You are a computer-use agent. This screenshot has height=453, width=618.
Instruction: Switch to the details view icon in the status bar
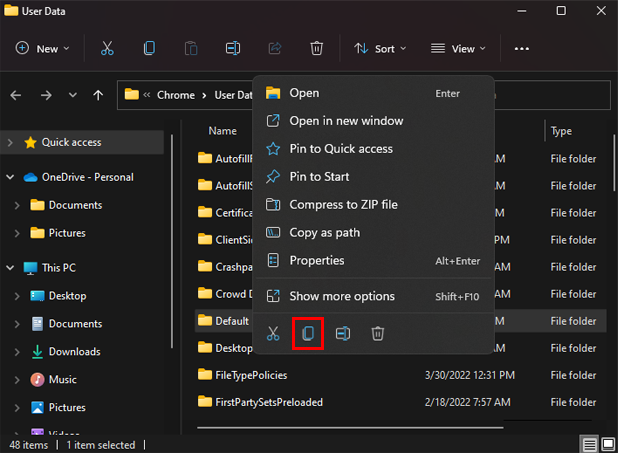(x=589, y=445)
